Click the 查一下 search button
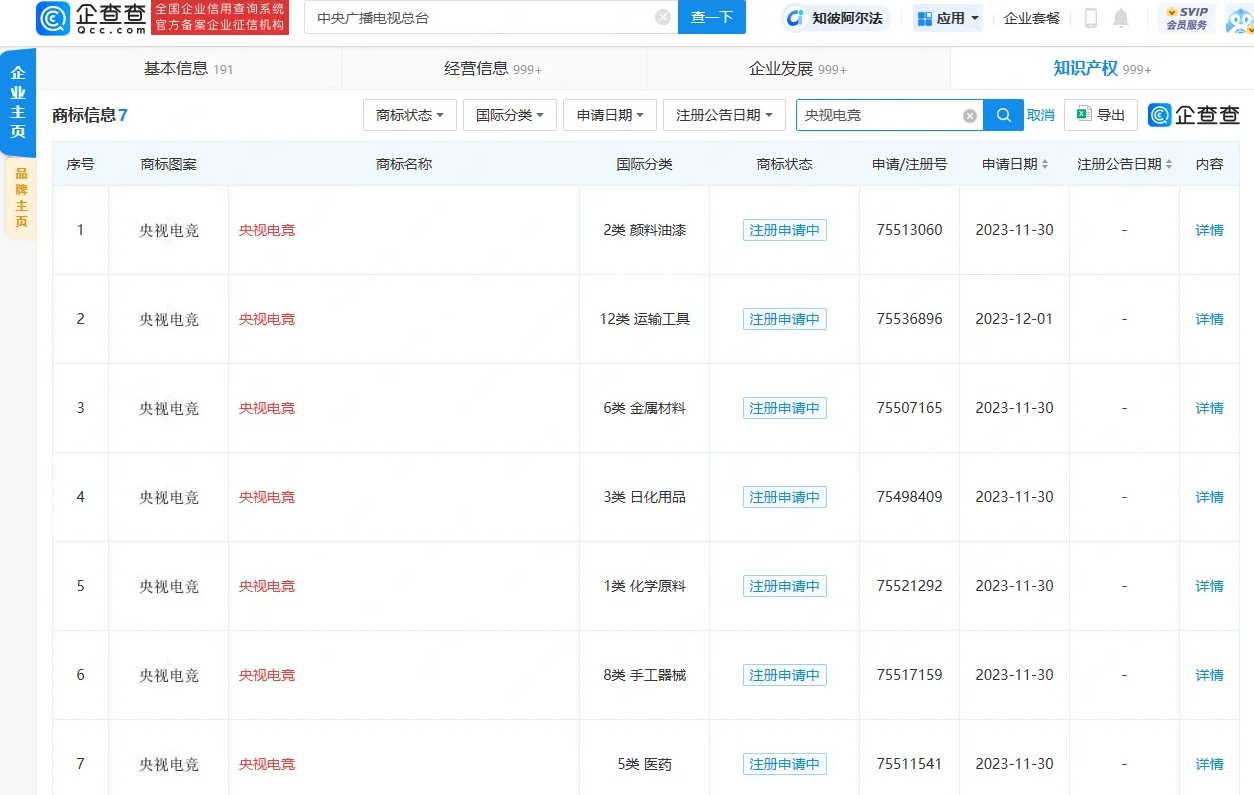 [712, 17]
